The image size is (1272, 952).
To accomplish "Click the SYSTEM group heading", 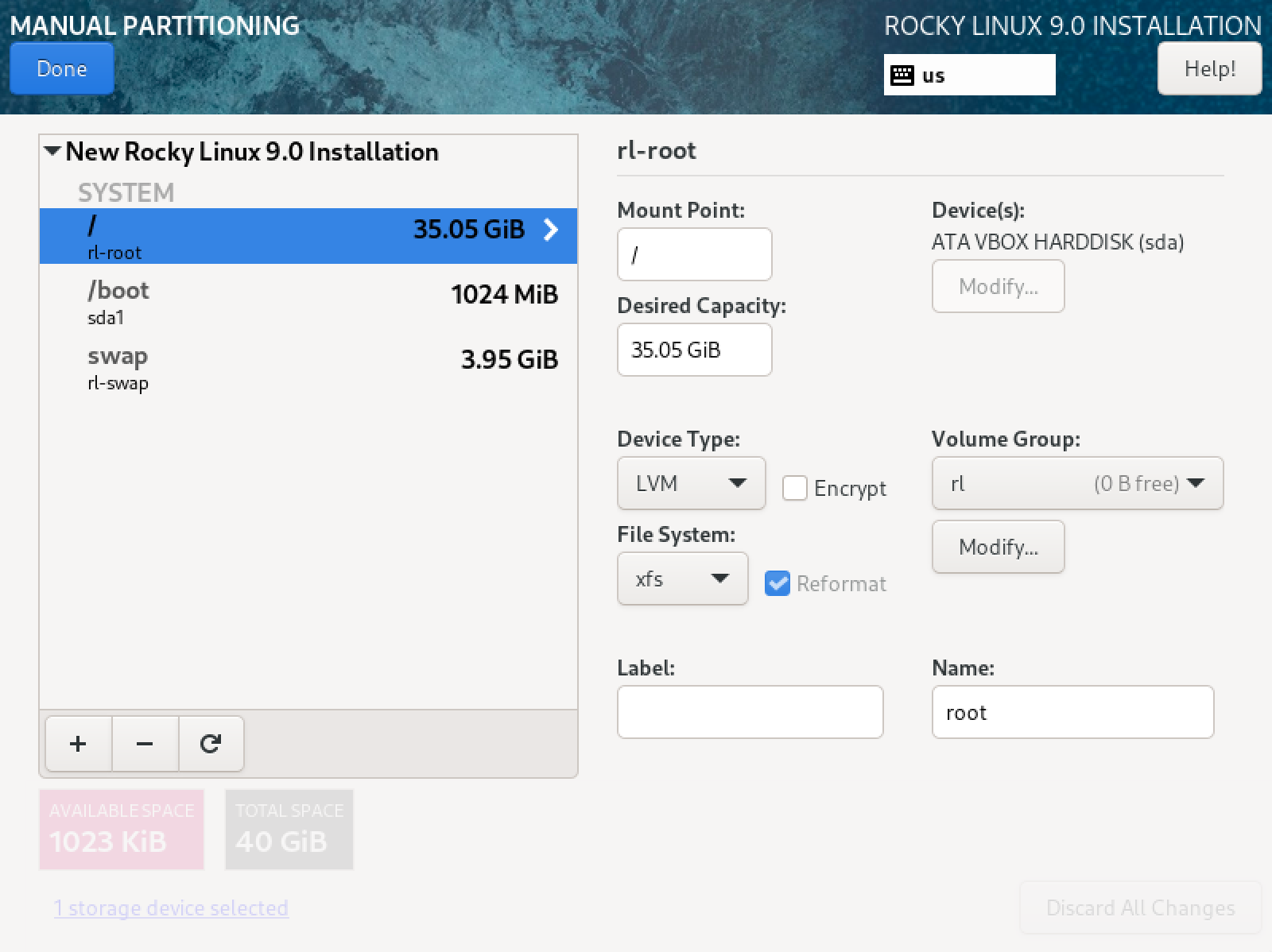I will tap(126, 192).
